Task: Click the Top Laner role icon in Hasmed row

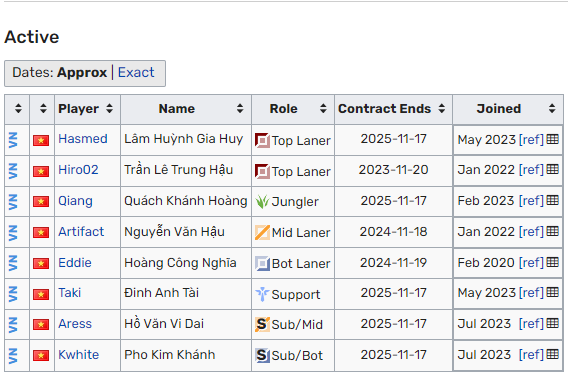Action: pyautogui.click(x=262, y=141)
